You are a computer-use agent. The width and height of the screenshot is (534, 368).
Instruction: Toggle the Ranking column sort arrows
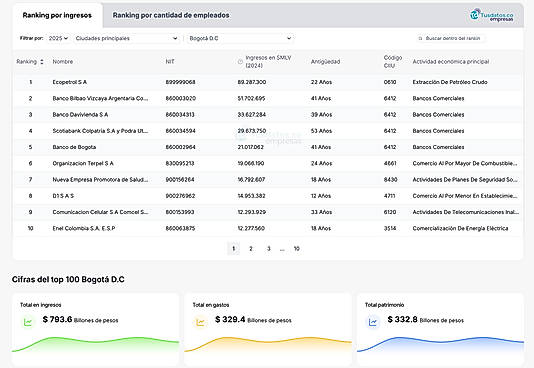click(42, 62)
